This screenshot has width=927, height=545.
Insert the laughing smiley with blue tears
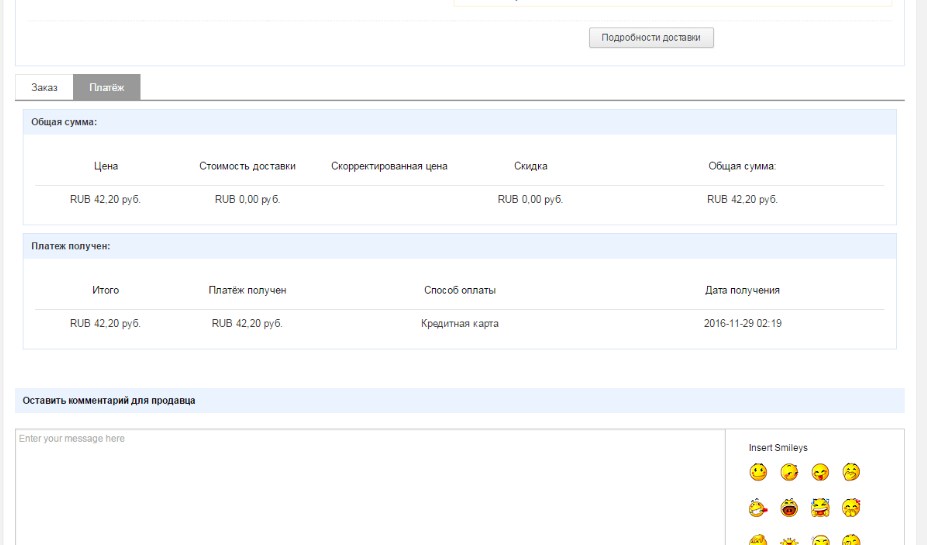pyautogui.click(x=820, y=508)
